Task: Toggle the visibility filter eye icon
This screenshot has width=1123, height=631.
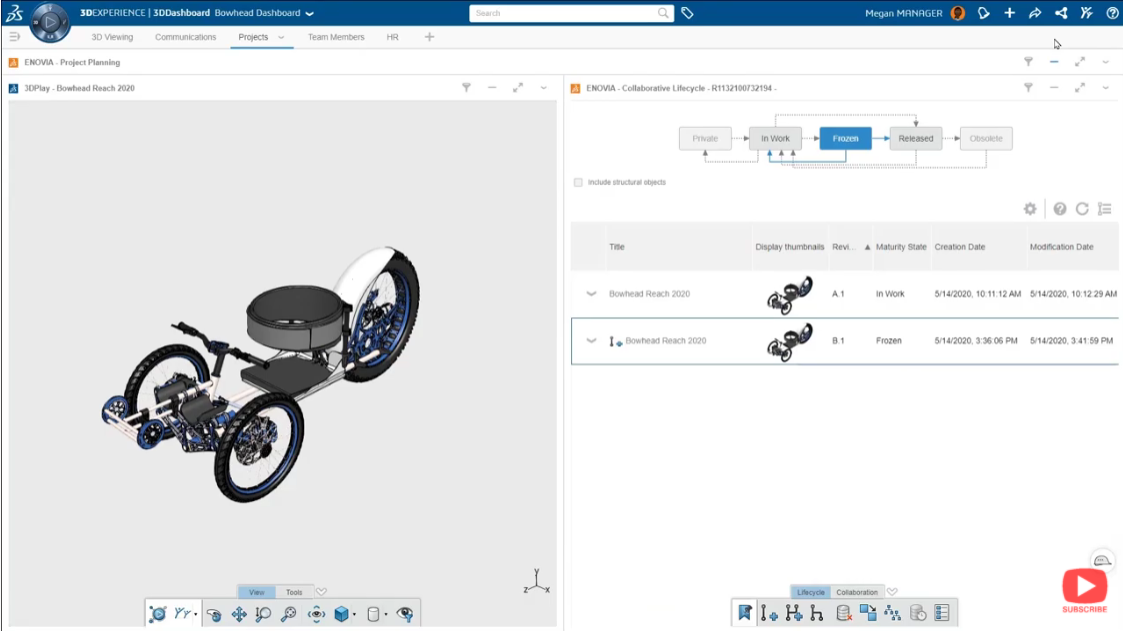Action: 405,614
